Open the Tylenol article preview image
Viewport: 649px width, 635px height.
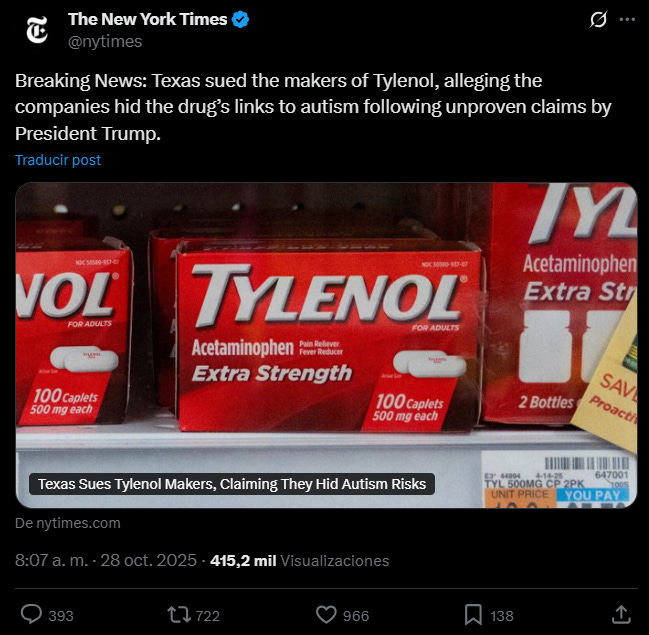[x=326, y=345]
